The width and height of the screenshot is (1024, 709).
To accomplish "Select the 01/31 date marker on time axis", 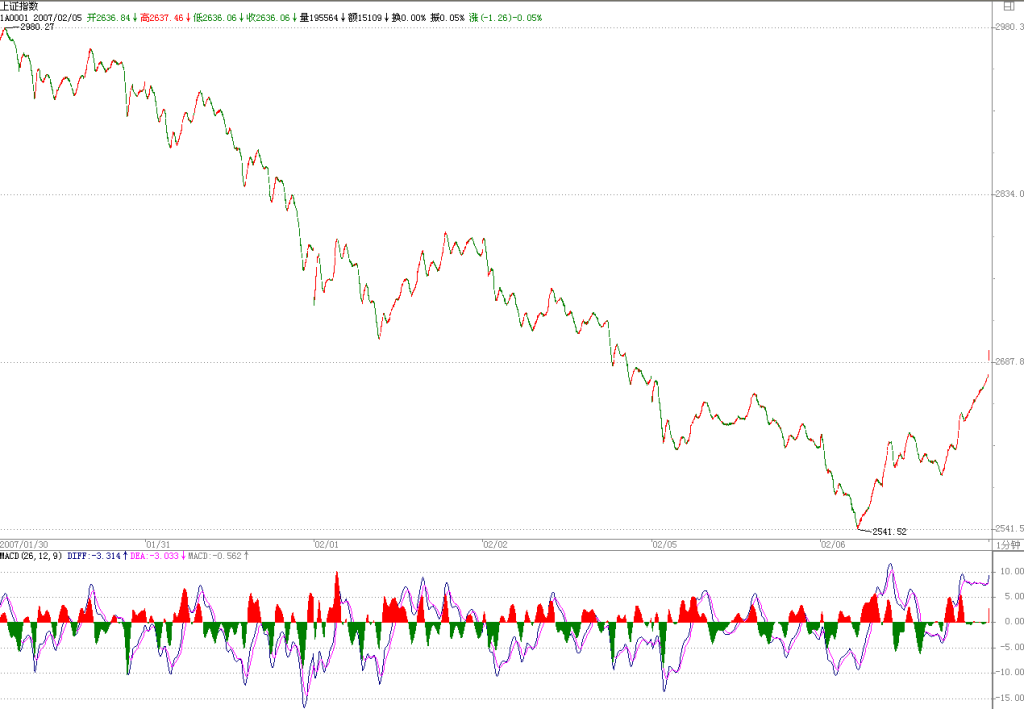I will pyautogui.click(x=157, y=544).
